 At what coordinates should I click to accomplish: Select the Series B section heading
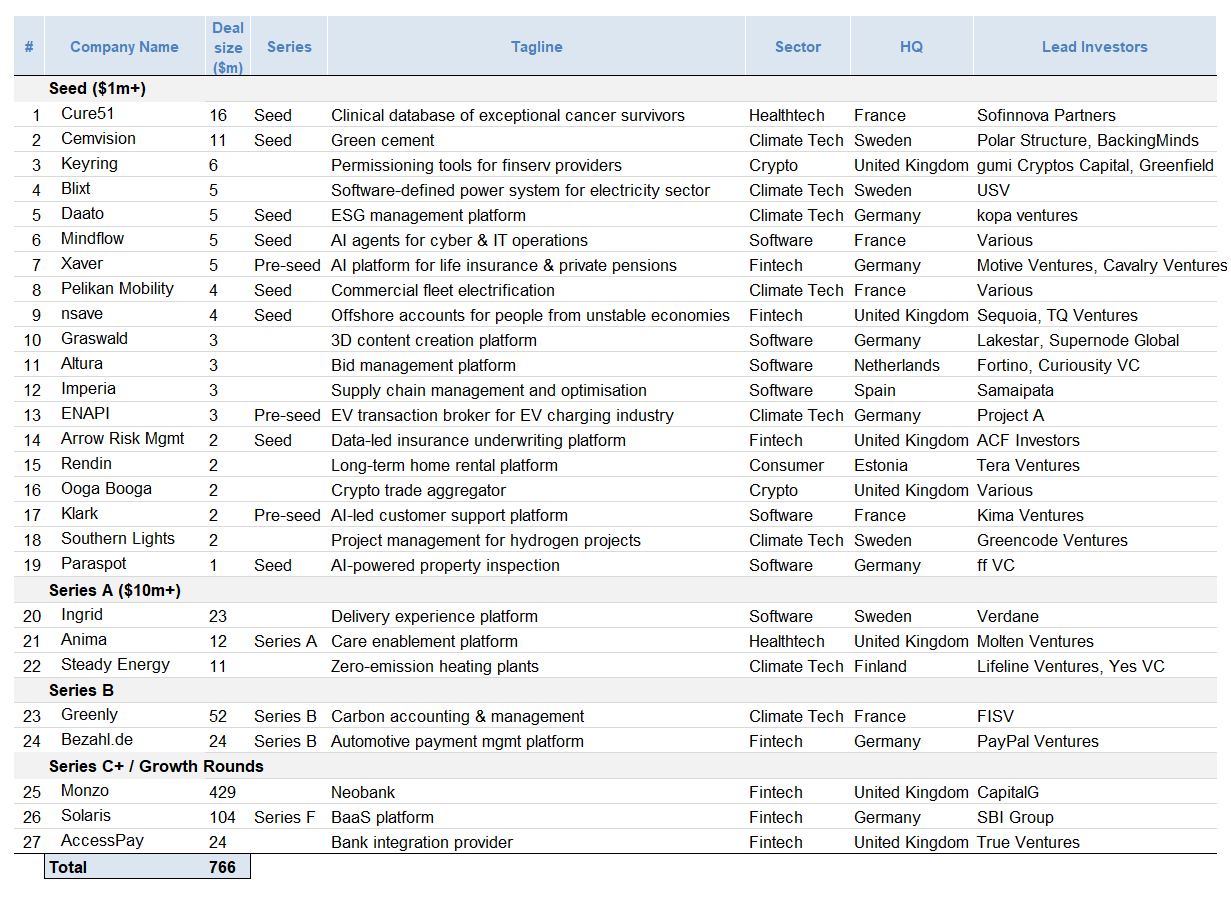81,691
